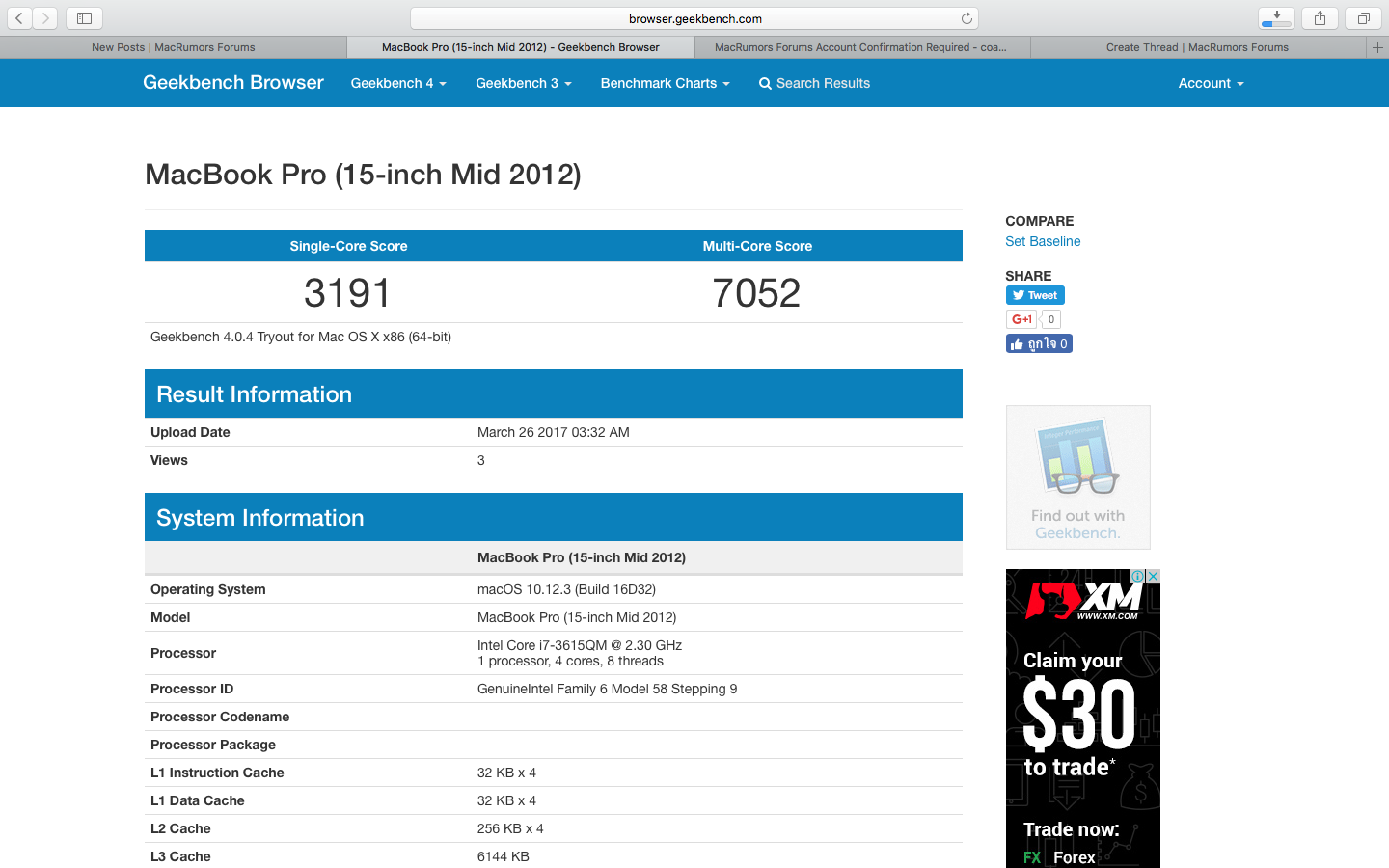1389x868 pixels.
Task: Add a new tab with the plus button
Action: coord(1377,47)
